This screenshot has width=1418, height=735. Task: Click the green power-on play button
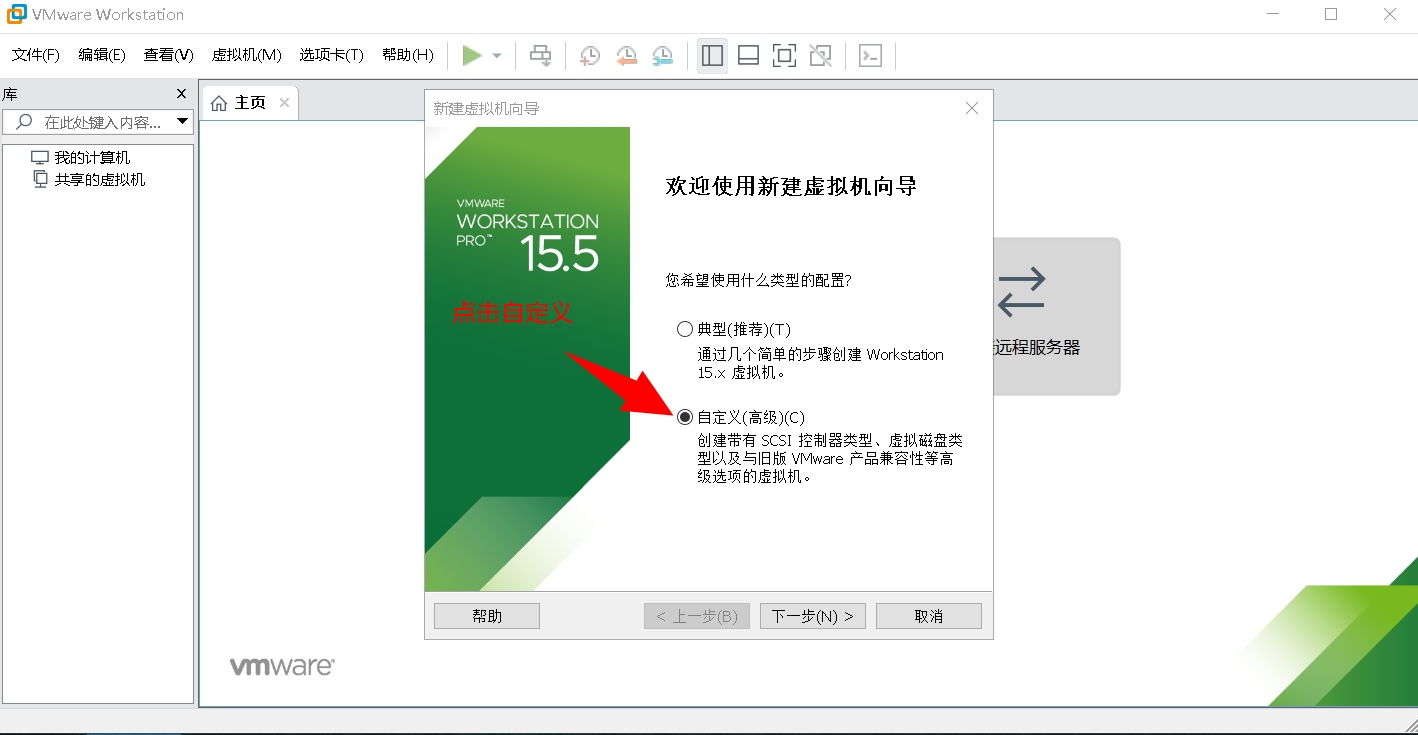pyautogui.click(x=472, y=56)
